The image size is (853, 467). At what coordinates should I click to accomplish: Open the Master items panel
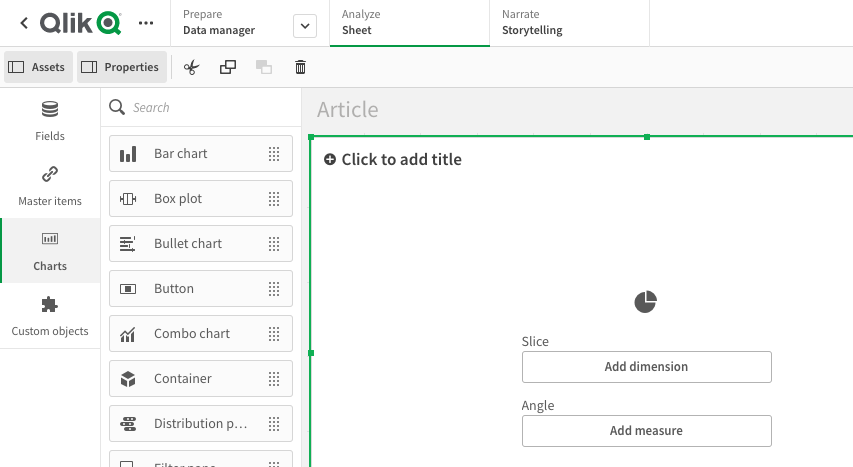[50, 186]
